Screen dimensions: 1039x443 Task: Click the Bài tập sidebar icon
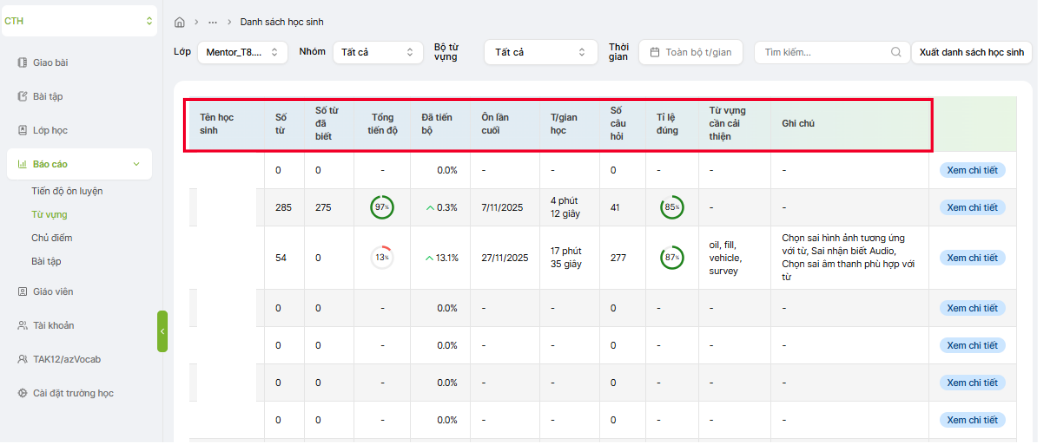tap(22, 97)
